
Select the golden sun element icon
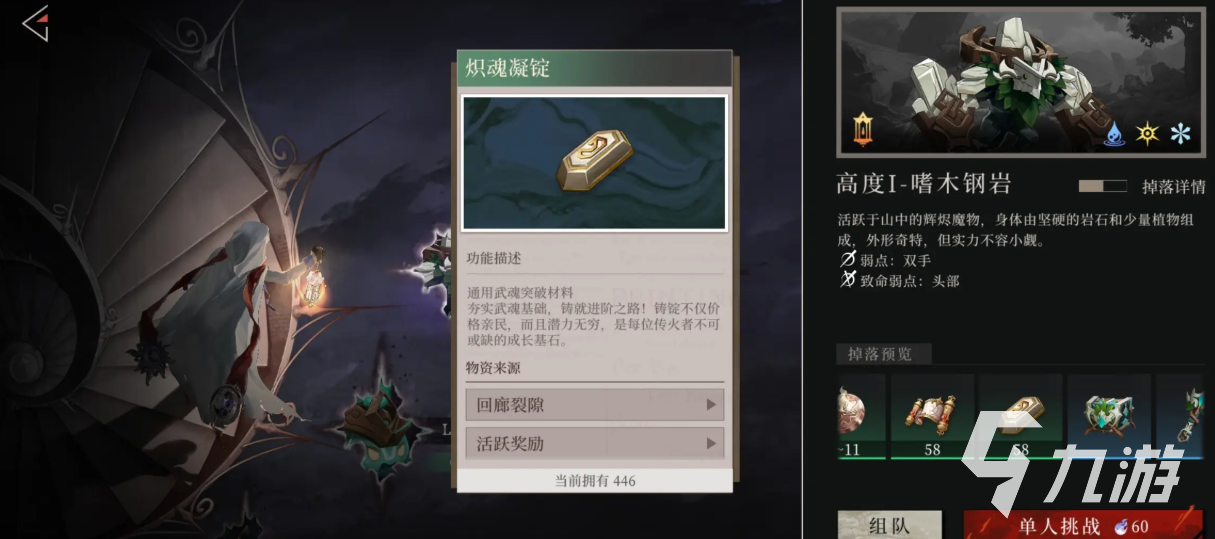tap(1147, 134)
